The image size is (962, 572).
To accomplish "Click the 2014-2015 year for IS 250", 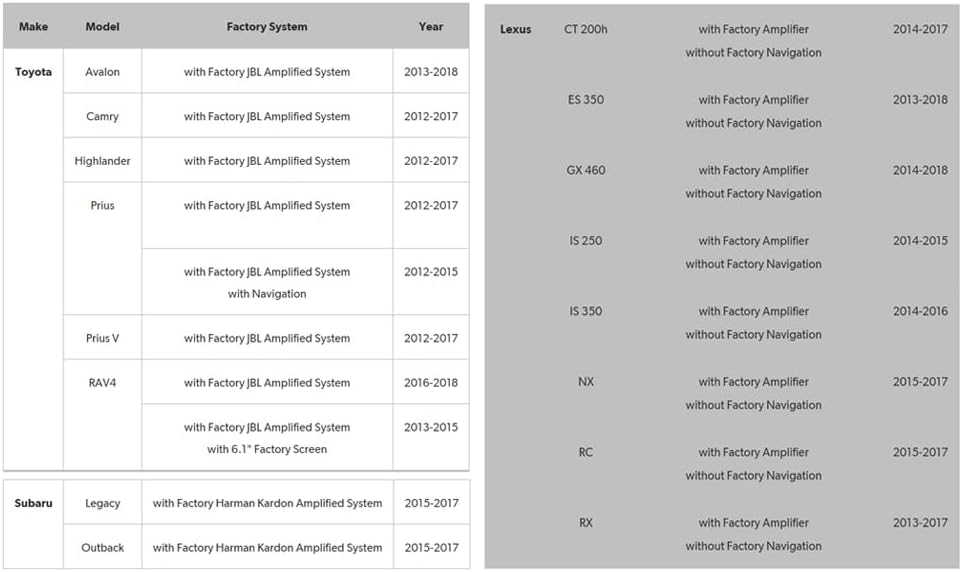I will tap(920, 241).
